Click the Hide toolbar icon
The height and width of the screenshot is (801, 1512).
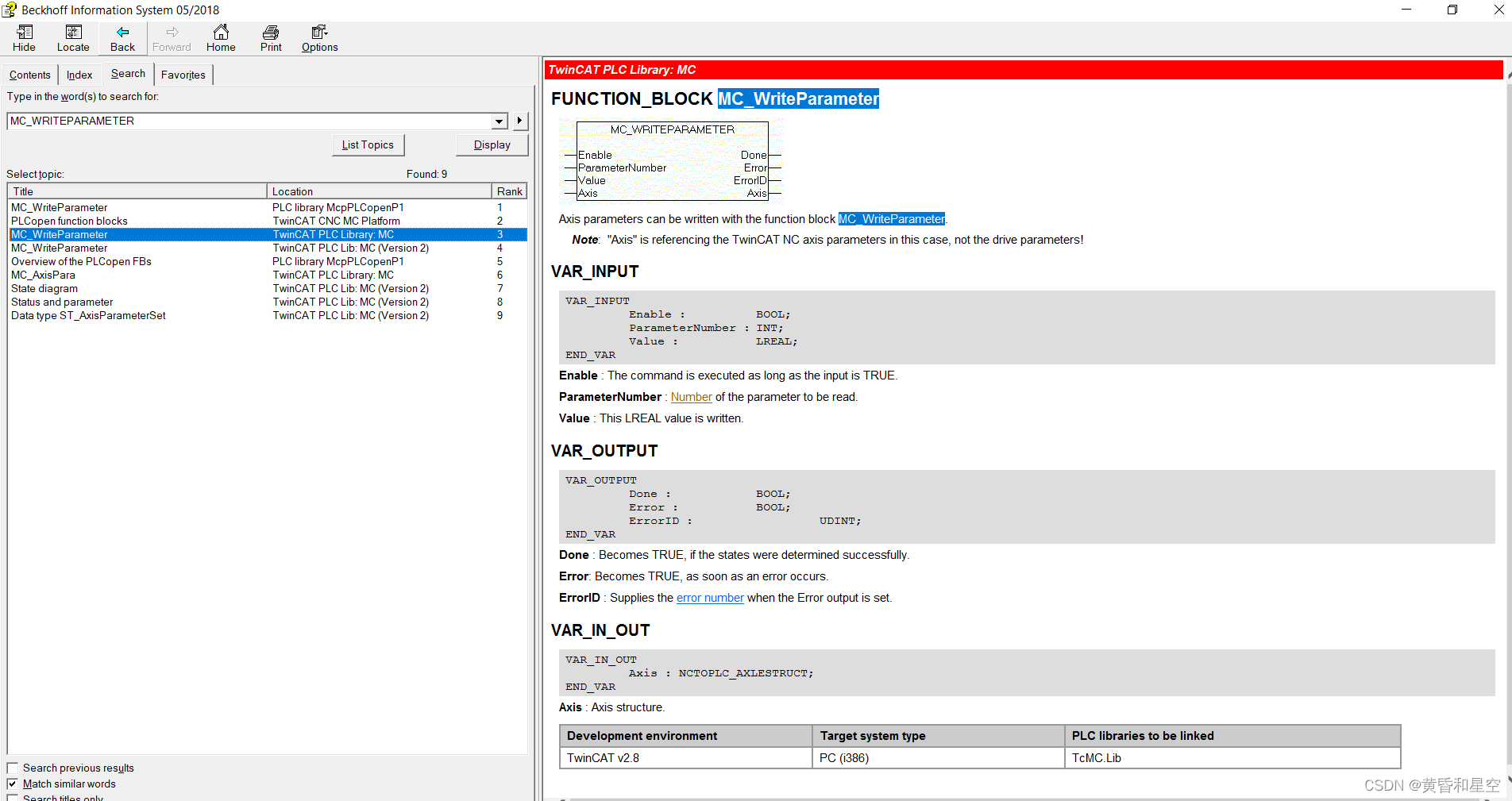(24, 38)
